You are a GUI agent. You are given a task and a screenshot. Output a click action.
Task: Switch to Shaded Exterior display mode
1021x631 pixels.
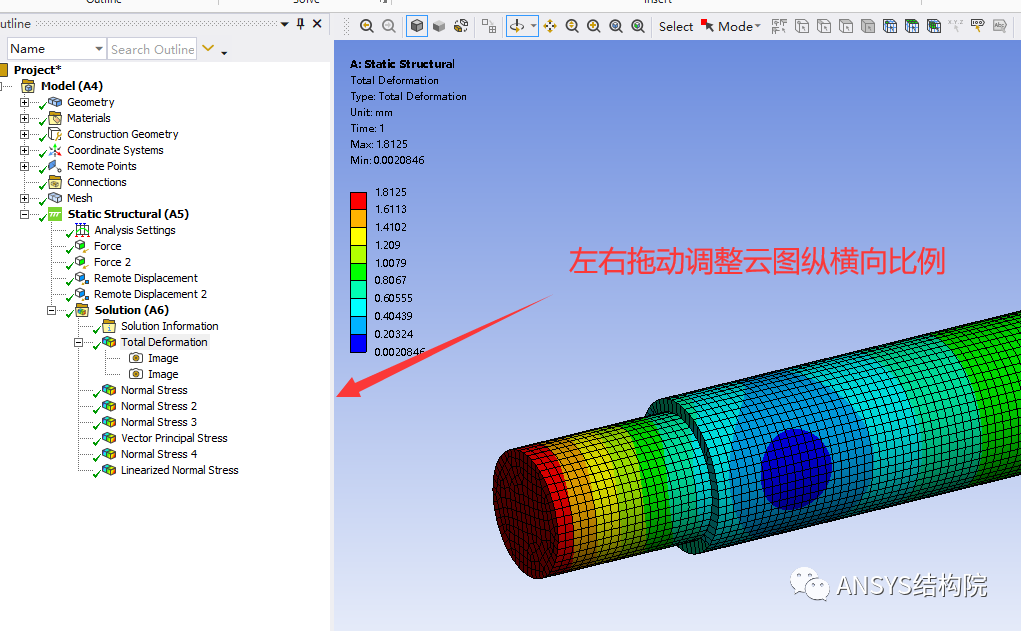(x=439, y=26)
